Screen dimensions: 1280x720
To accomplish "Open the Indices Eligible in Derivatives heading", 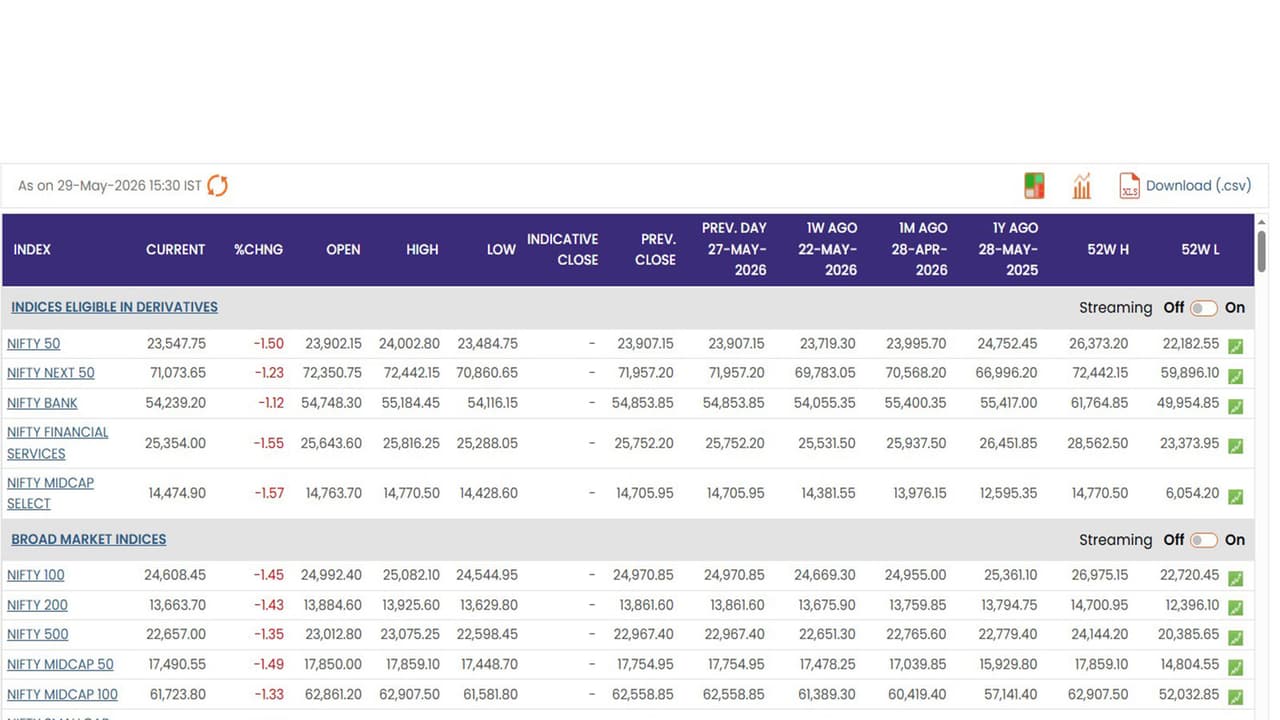I will pyautogui.click(x=114, y=307).
